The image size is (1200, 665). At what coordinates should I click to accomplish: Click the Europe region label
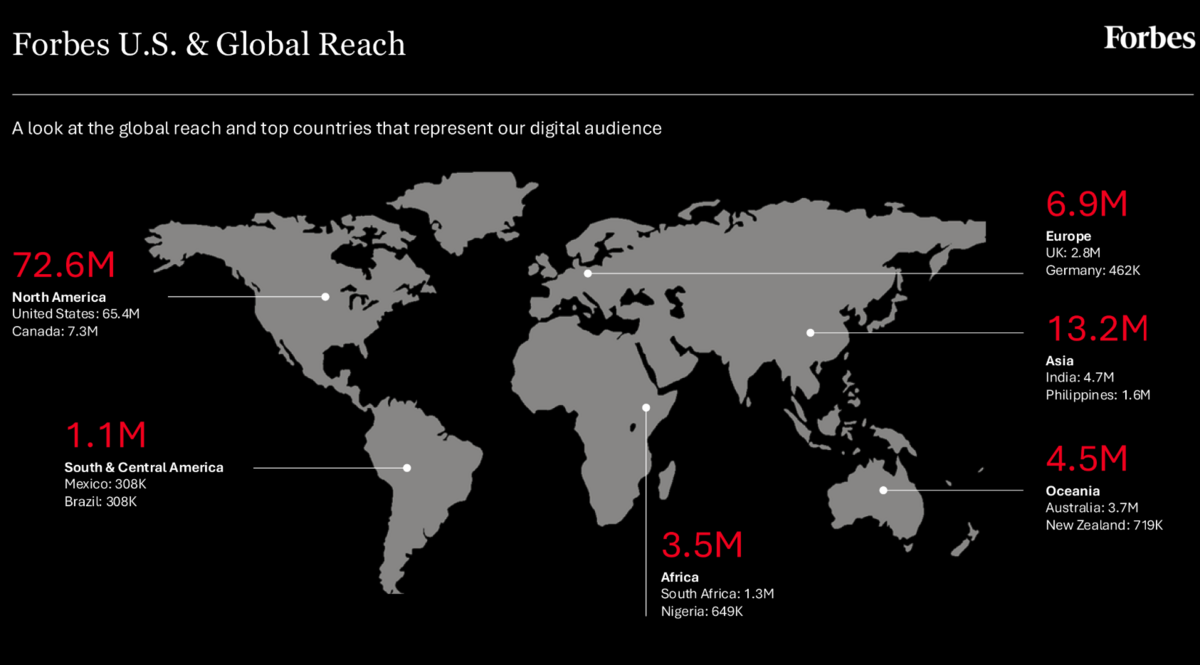pos(1068,236)
